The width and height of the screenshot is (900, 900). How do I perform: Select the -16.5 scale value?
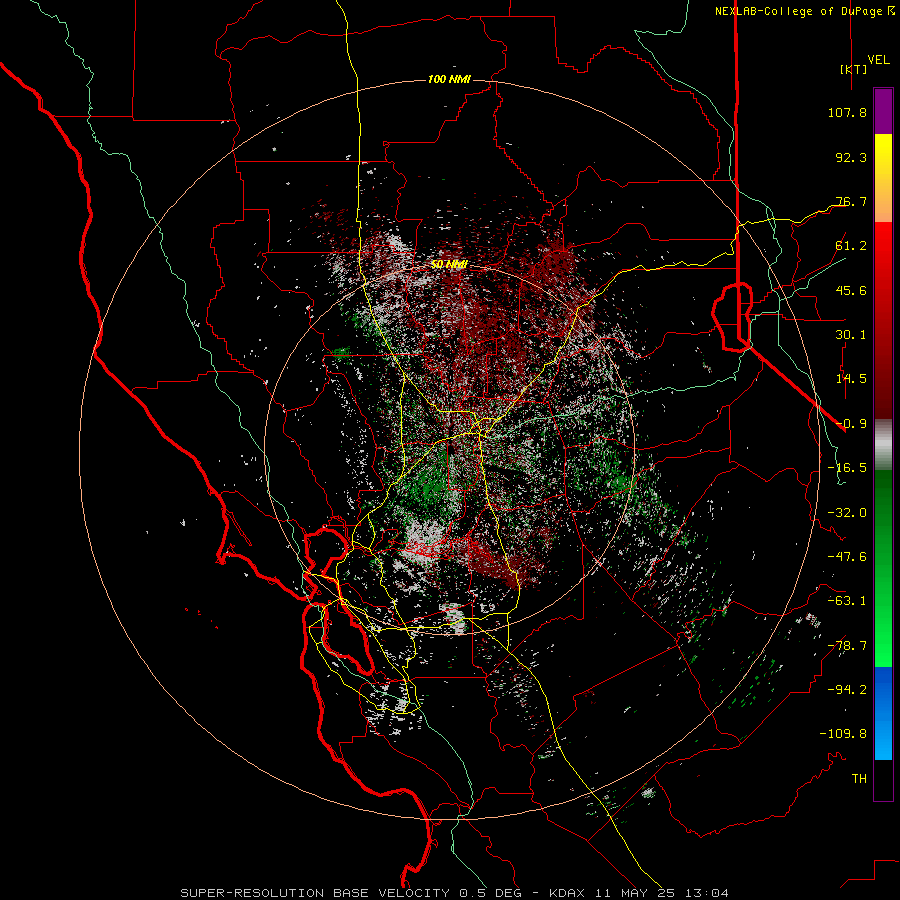pyautogui.click(x=847, y=468)
